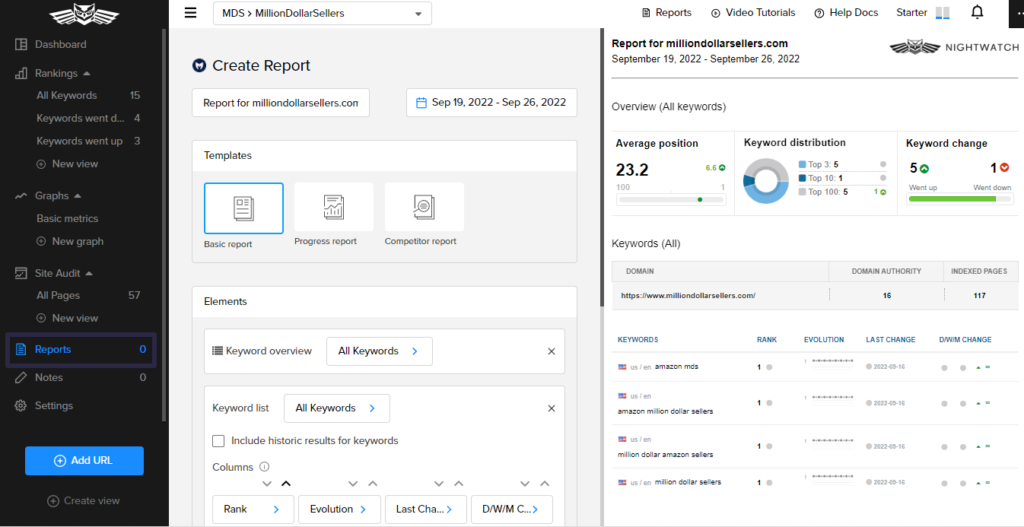
Task: Choose the Progress report template
Action: (334, 206)
